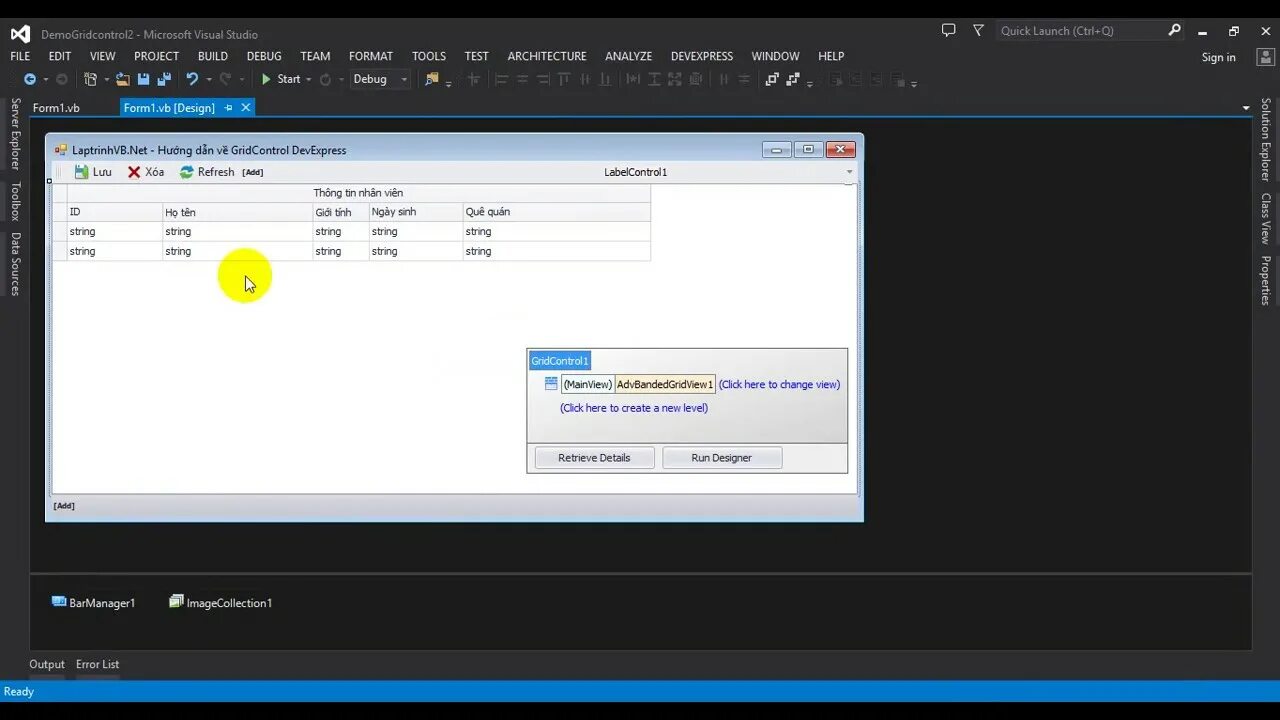Click the Navigate Backward arrow icon
This screenshot has width=1280, height=720.
tap(29, 79)
